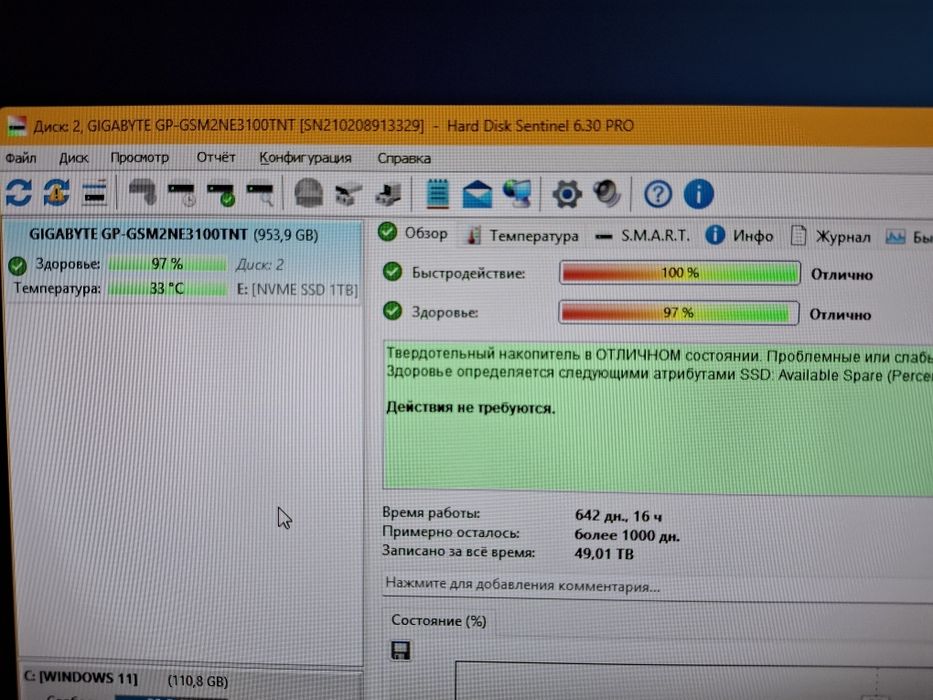Open the Справка menu
933x700 pixels.
[x=404, y=159]
